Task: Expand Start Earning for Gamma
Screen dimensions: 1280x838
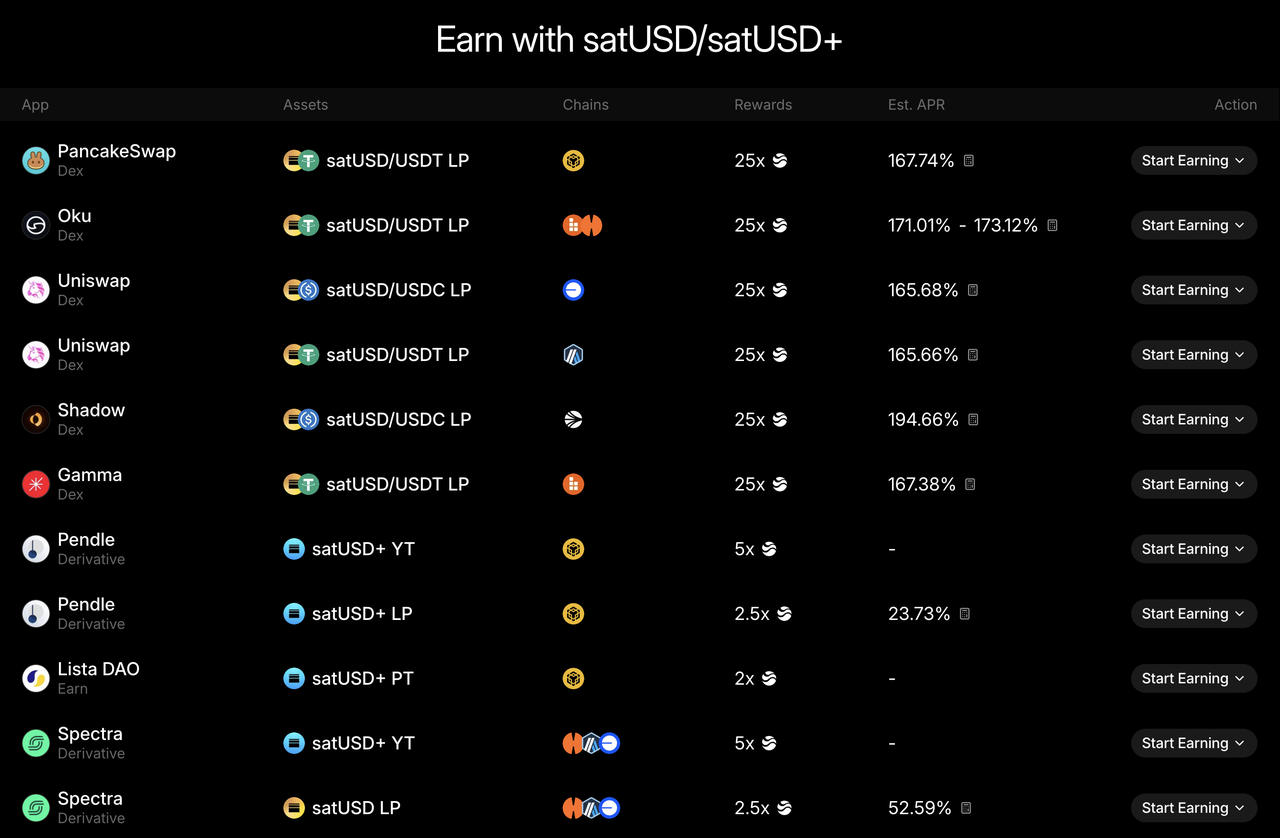Action: coord(1194,485)
